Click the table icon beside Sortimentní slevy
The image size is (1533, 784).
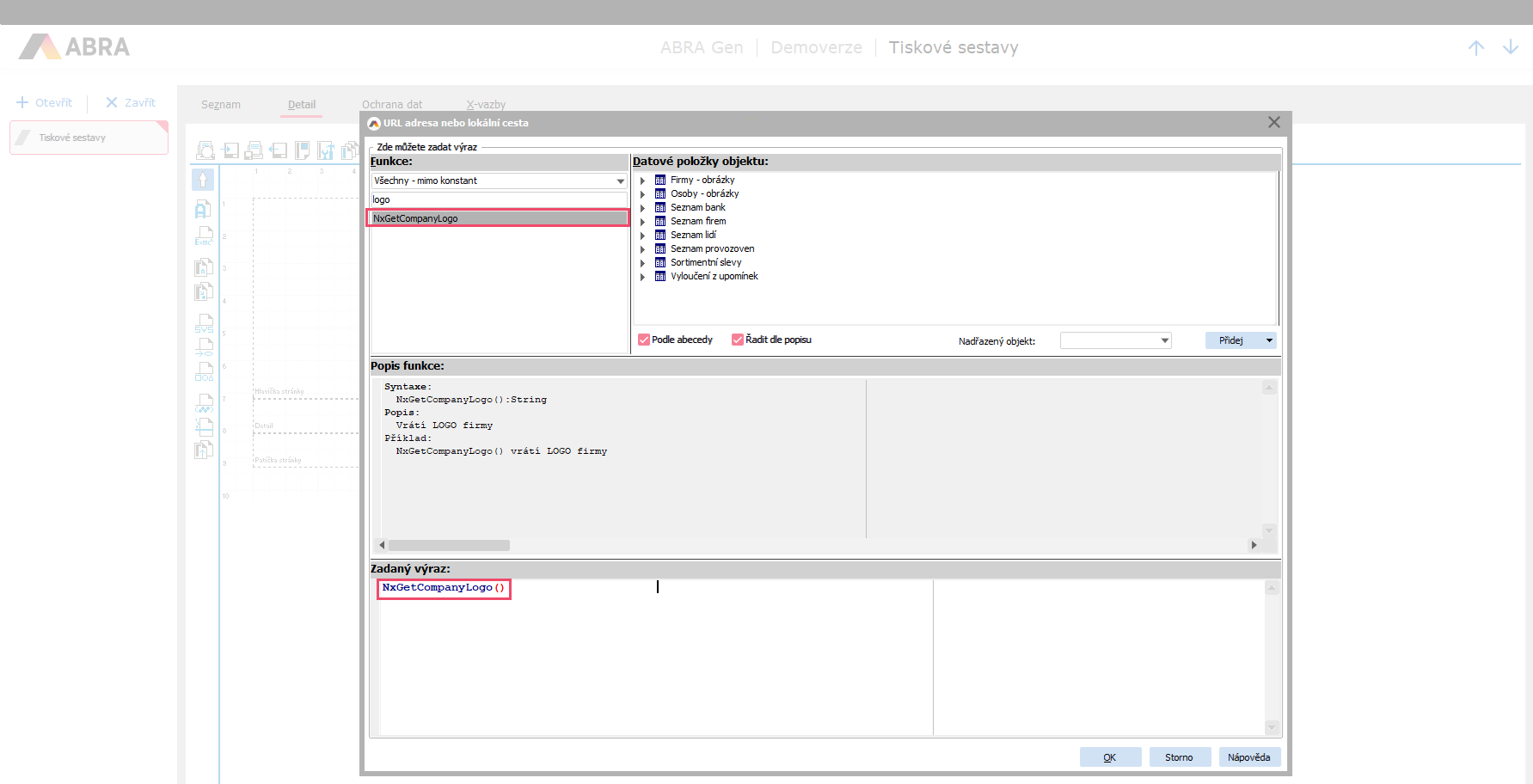point(660,262)
